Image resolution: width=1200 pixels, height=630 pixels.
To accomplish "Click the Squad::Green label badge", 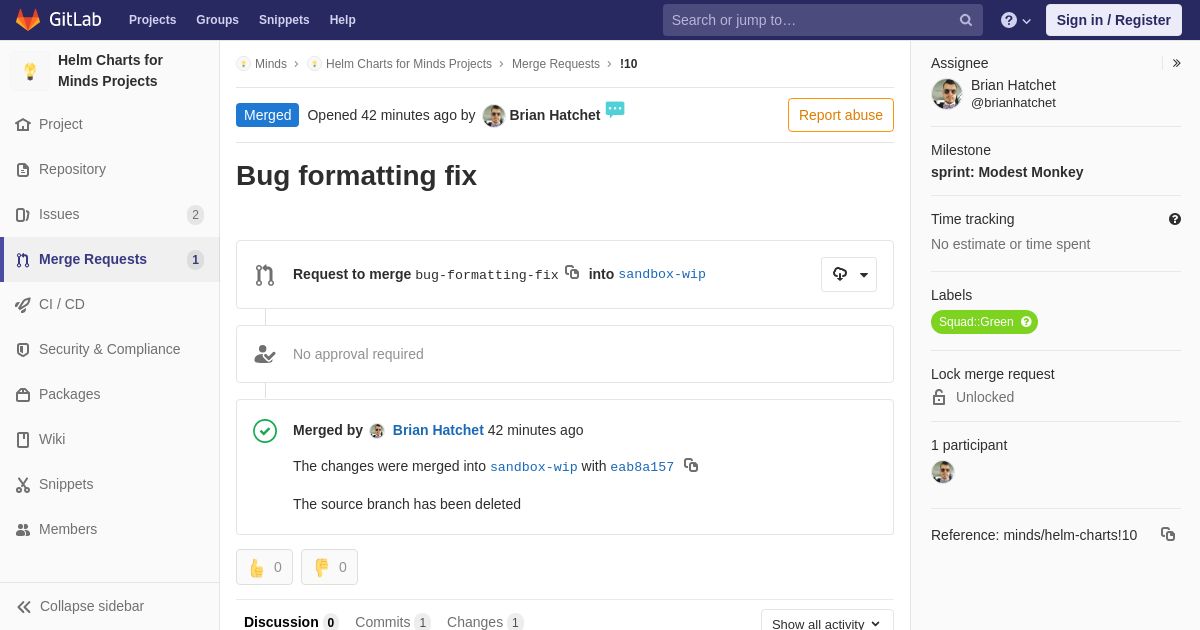I will pyautogui.click(x=984, y=322).
